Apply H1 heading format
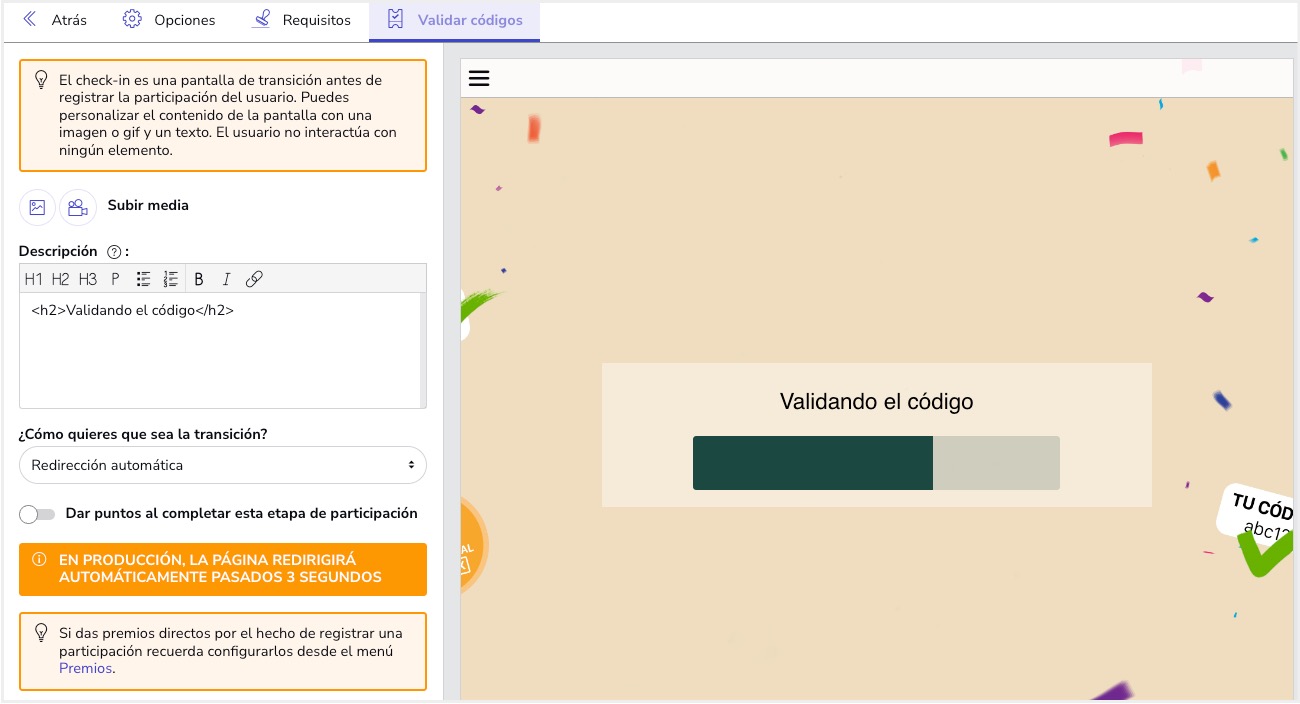The image size is (1300, 704). click(34, 279)
